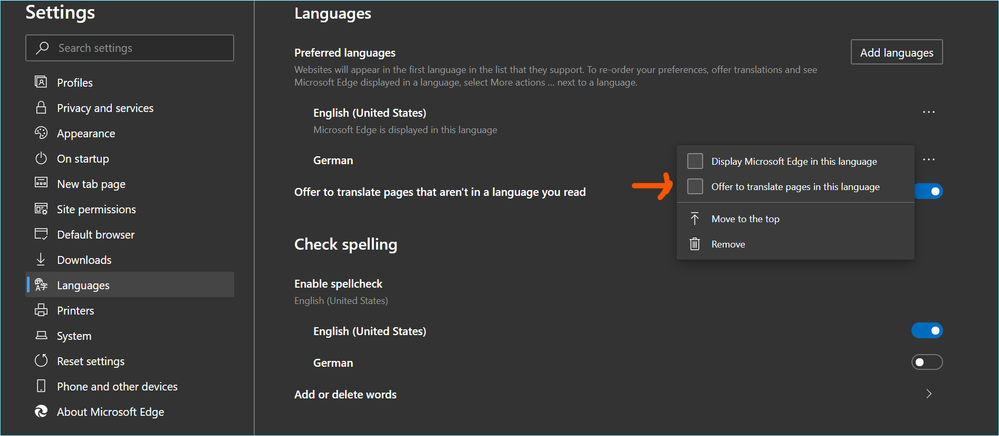Select Move to the top menu entry
The image size is (999, 436).
click(796, 219)
